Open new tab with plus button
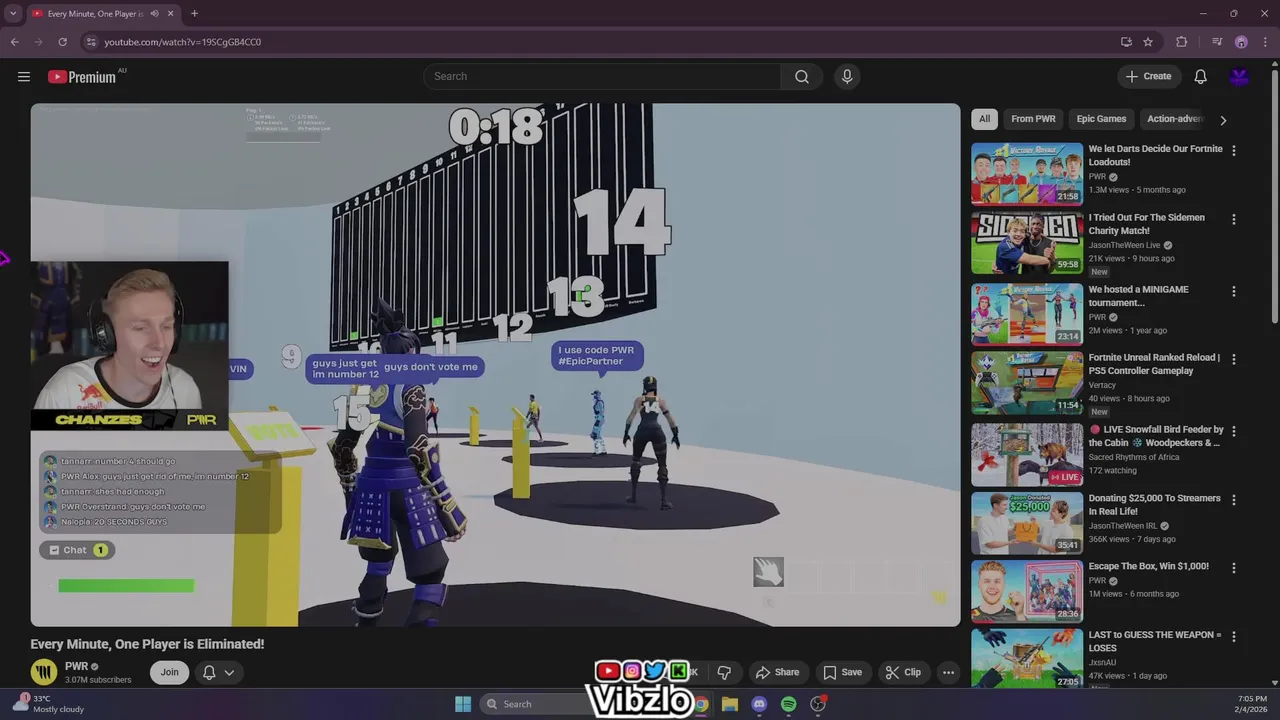 [x=194, y=14]
